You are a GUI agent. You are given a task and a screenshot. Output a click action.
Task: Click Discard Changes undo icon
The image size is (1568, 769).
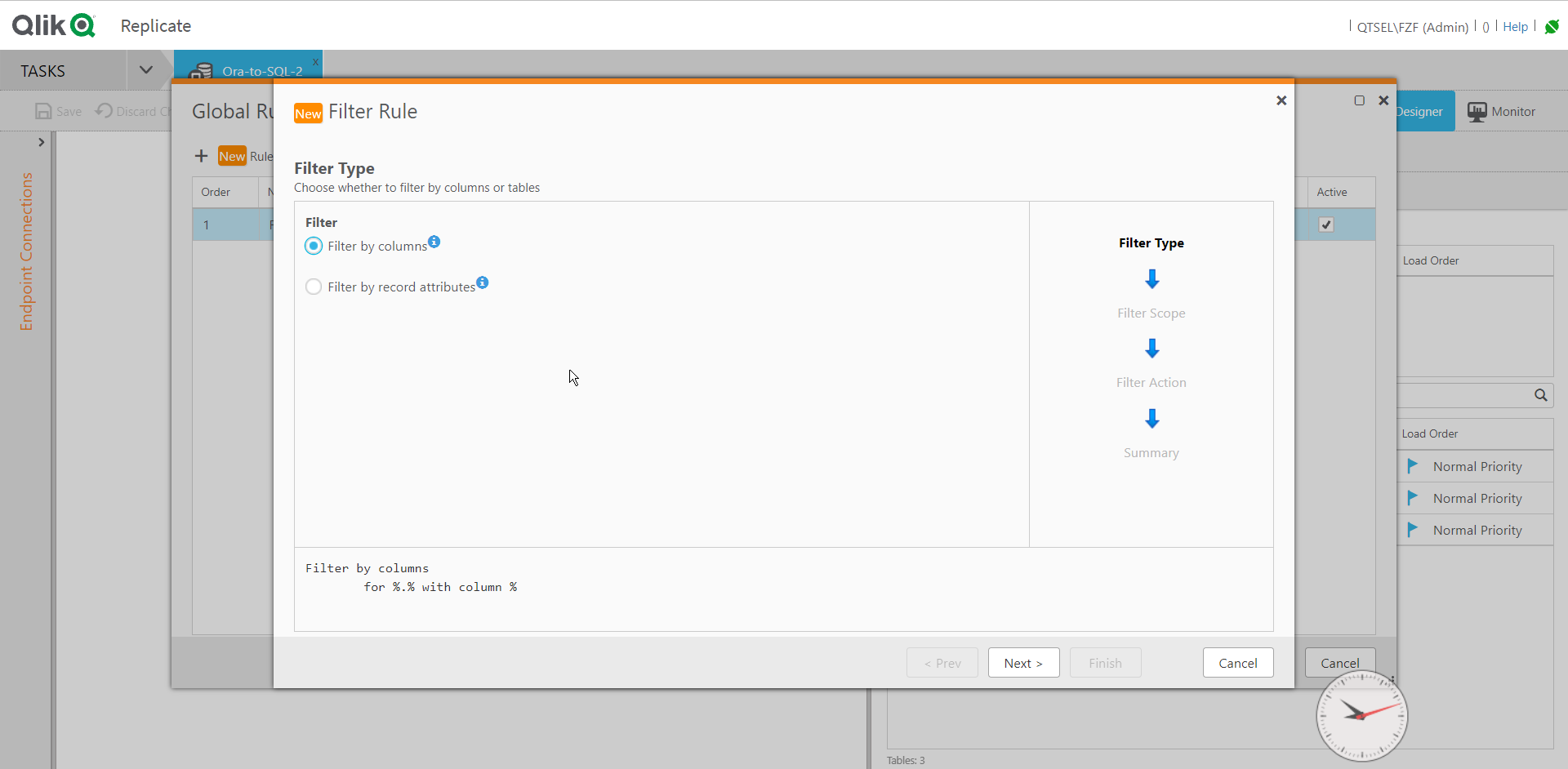click(104, 111)
